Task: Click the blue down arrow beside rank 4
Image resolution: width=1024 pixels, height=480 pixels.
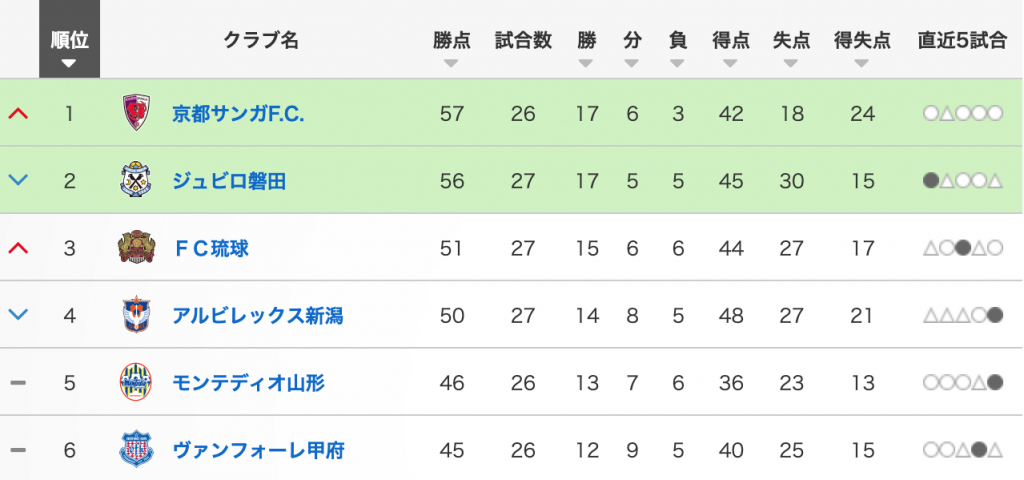Action: coord(18,316)
